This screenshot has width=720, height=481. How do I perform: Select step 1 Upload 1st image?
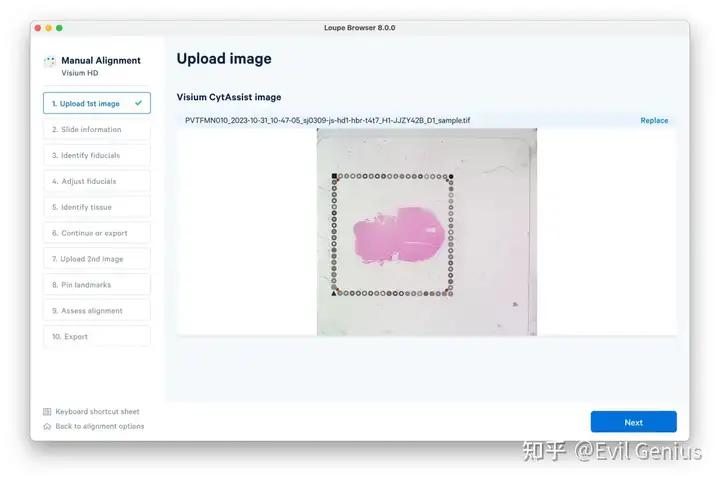97,103
